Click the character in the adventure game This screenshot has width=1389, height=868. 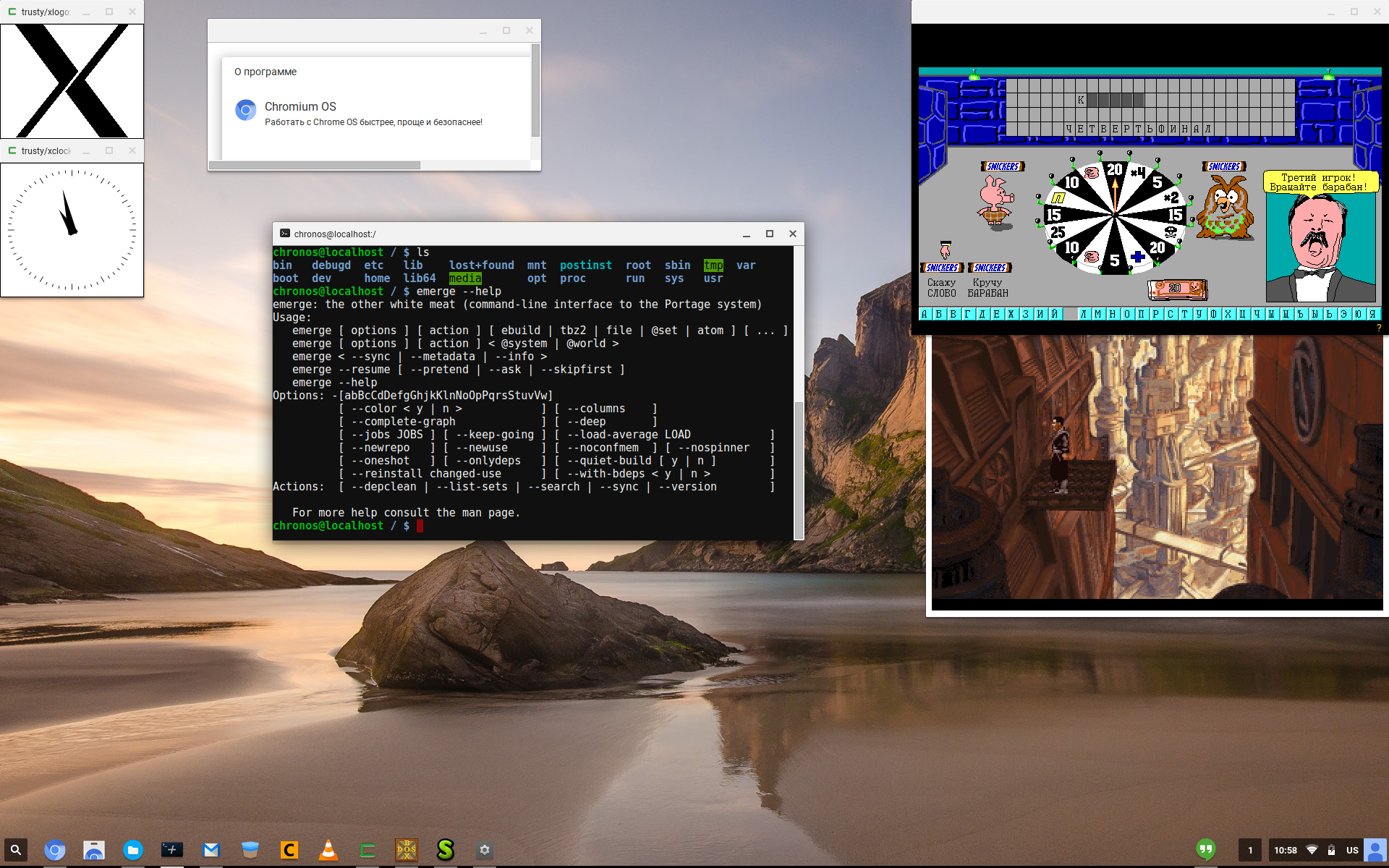1059,455
